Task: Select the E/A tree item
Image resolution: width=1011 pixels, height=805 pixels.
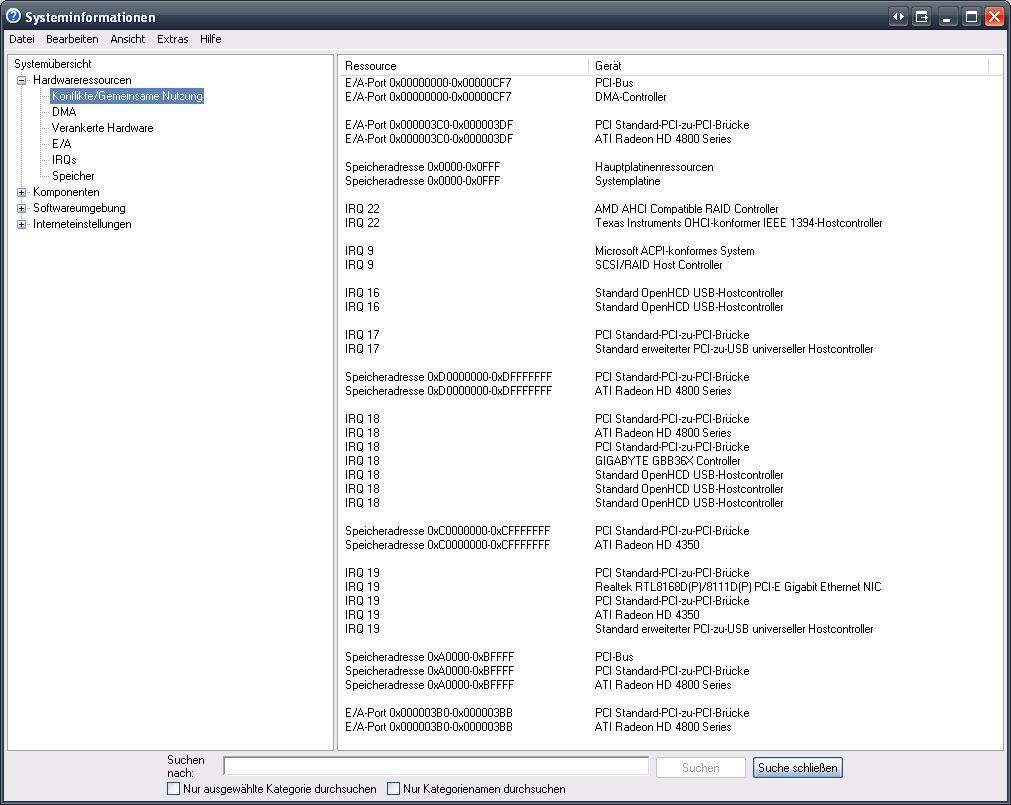Action: (61, 144)
